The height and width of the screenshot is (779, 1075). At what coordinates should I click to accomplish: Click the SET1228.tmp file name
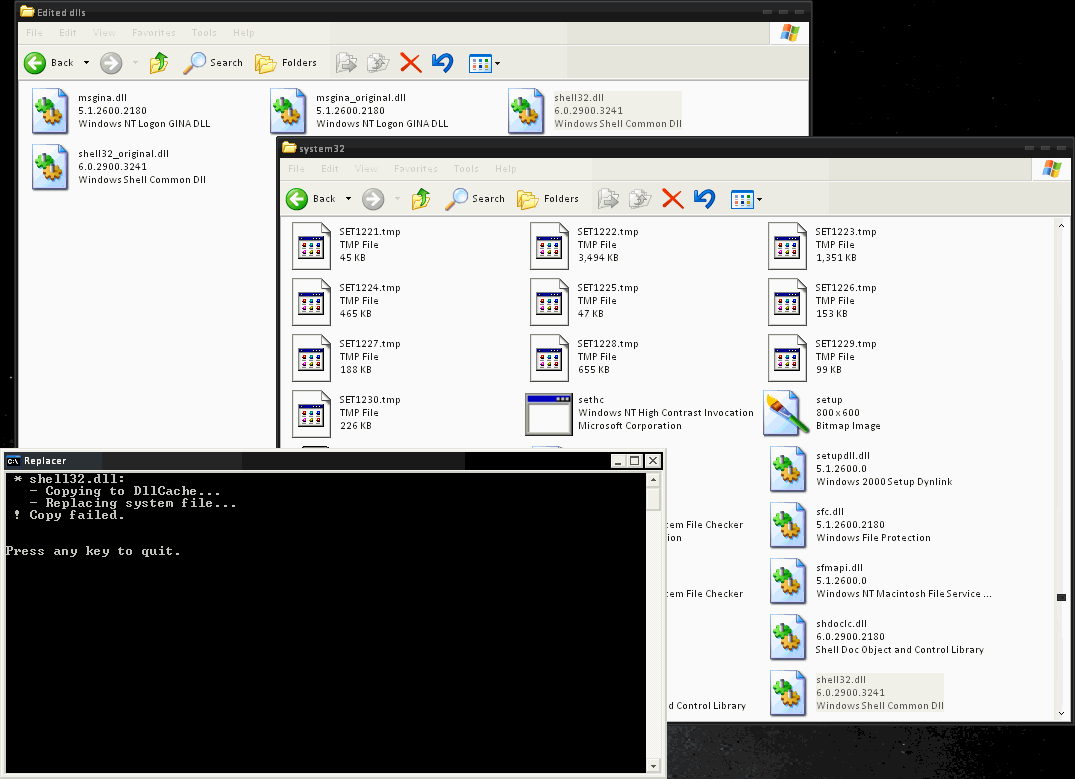pos(607,344)
